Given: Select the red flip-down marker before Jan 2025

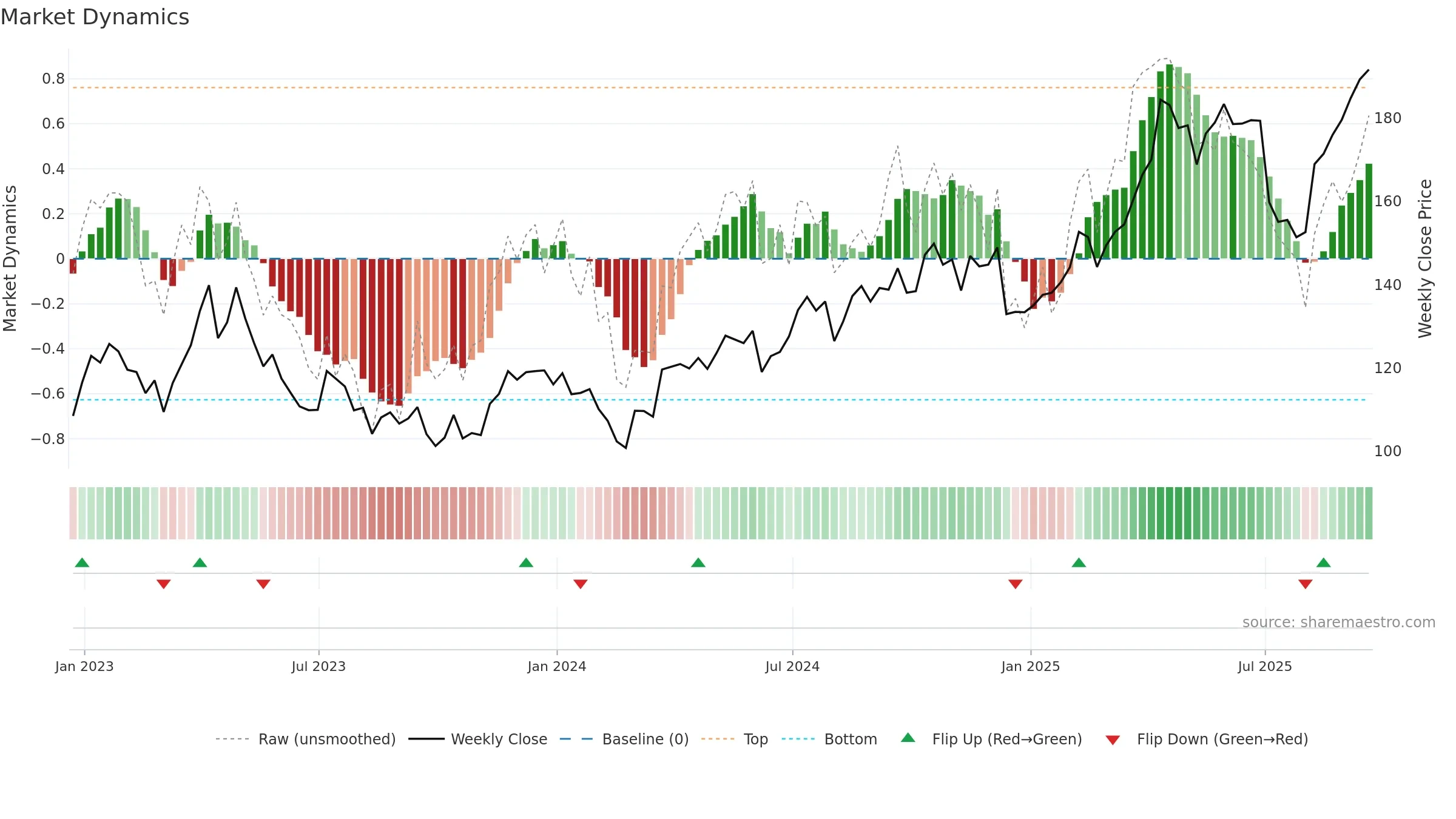Looking at the screenshot, I should (x=1016, y=584).
